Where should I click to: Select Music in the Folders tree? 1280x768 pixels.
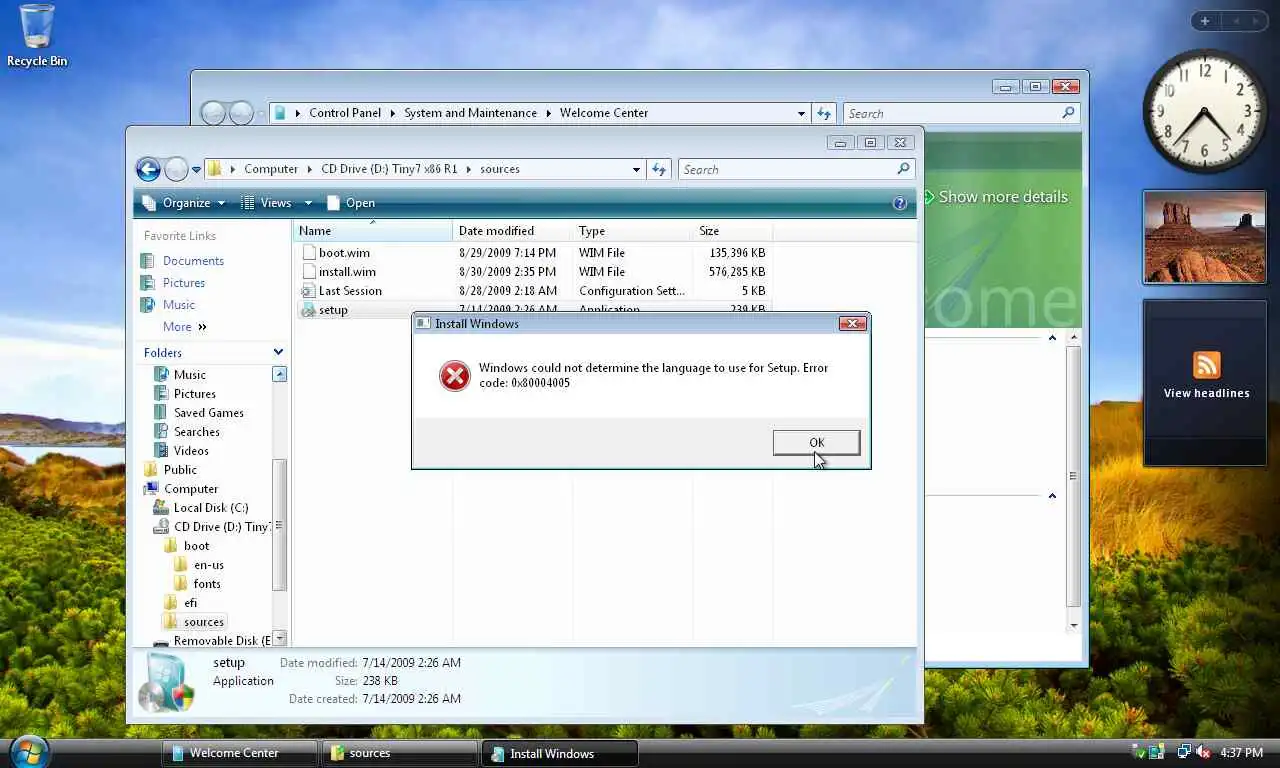(x=189, y=375)
